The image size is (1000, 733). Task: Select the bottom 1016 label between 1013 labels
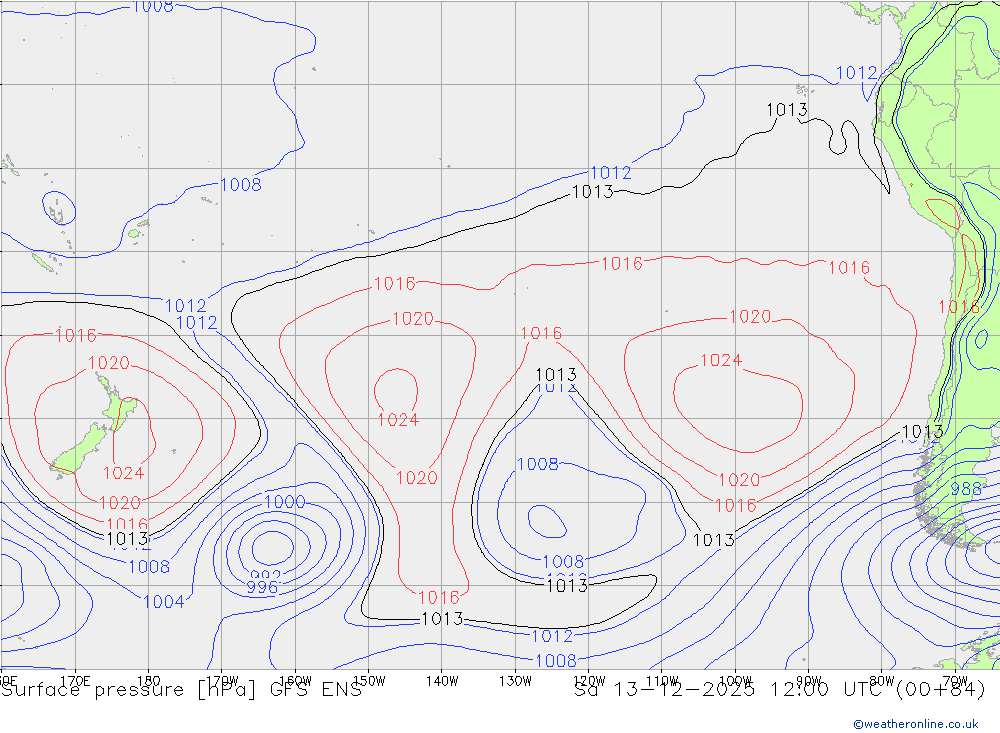(439, 598)
